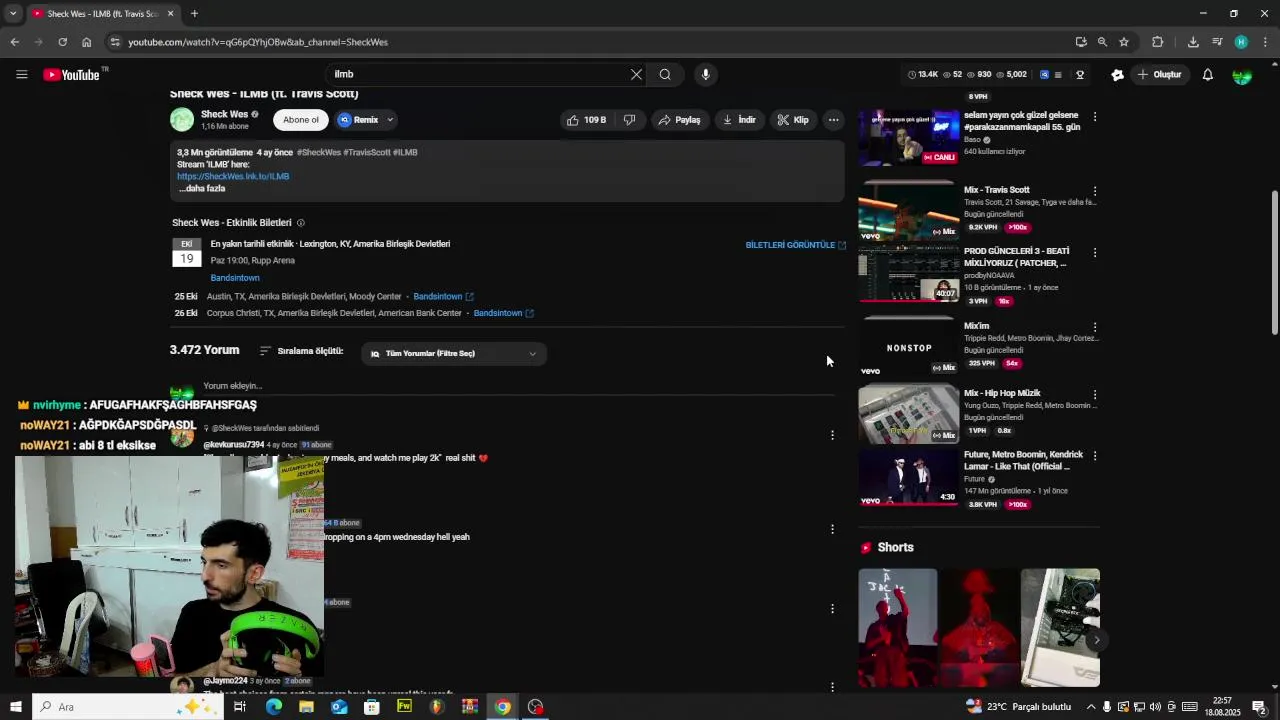Image resolution: width=1280 pixels, height=720 pixels.
Task: Click the #TravisScott hashtag
Action: click(x=367, y=152)
